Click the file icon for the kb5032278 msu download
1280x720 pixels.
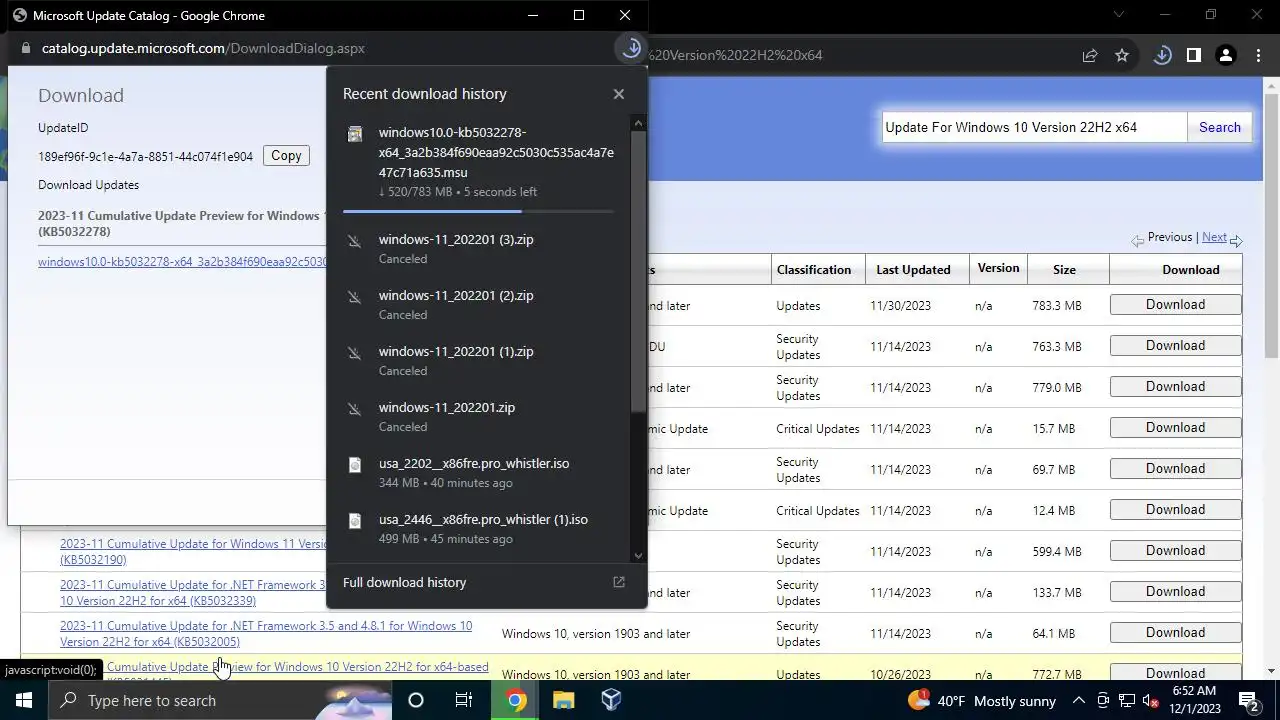[355, 134]
